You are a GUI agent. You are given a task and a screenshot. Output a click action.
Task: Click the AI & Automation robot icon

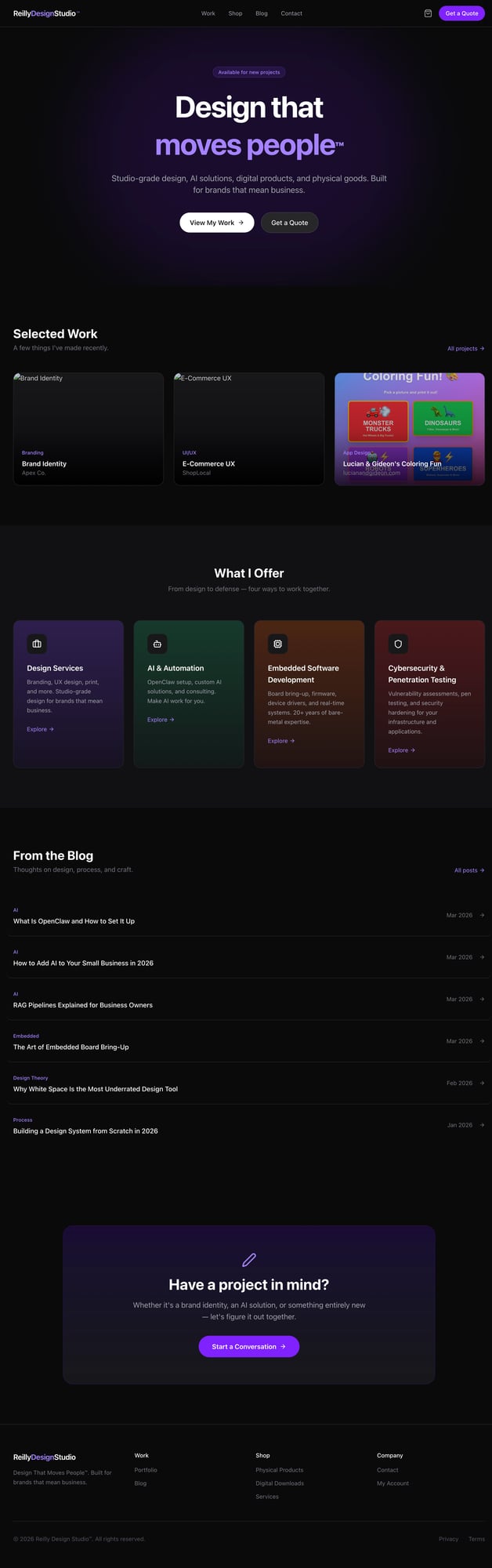[157, 644]
